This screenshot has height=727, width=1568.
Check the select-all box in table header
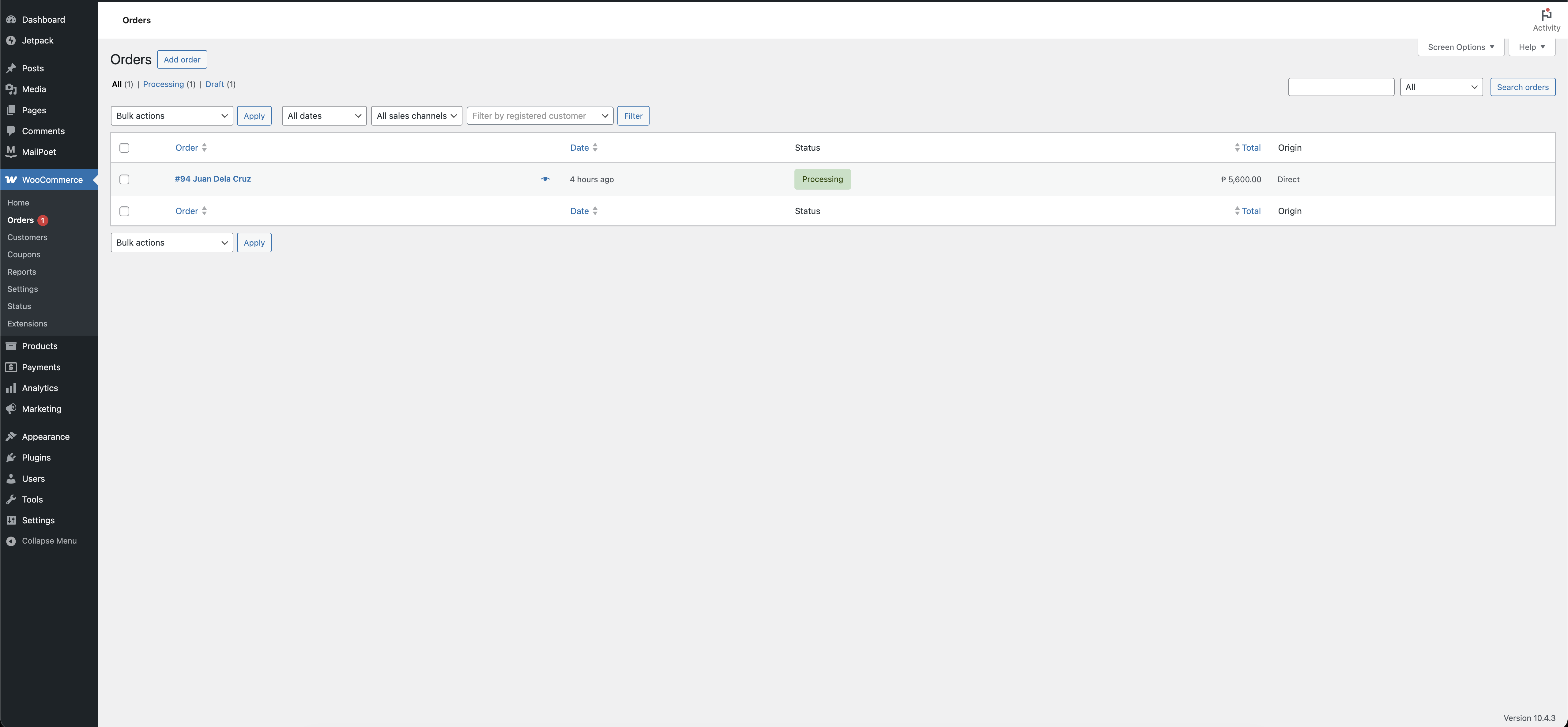[124, 147]
